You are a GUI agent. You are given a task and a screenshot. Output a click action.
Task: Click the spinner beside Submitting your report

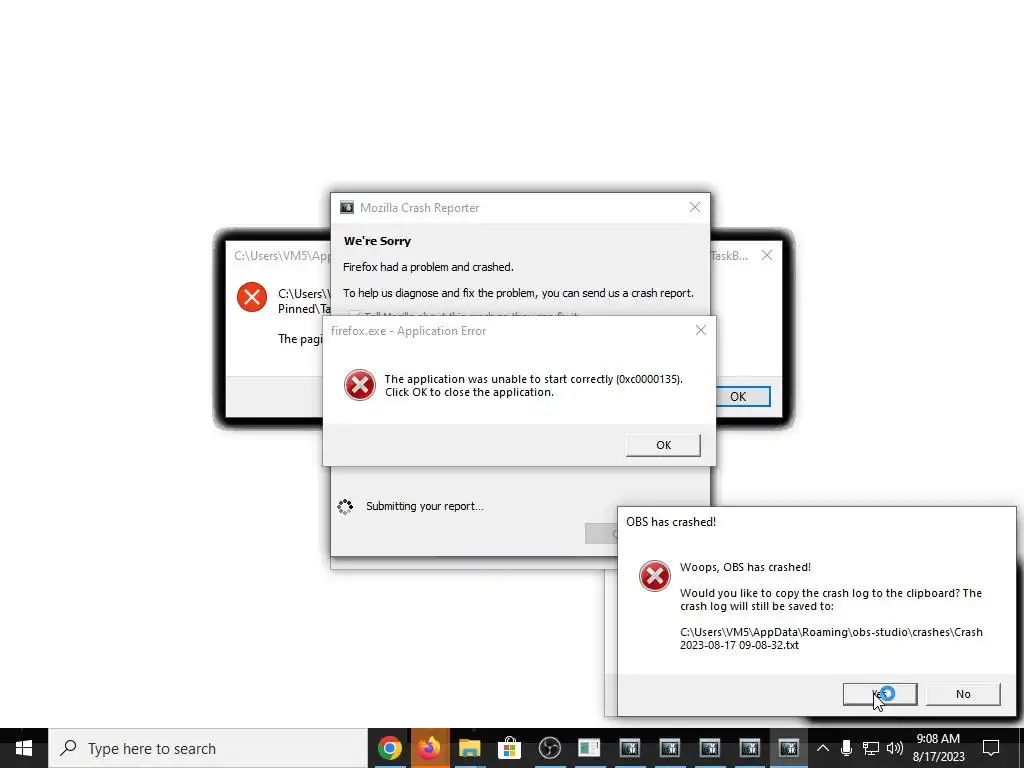click(345, 506)
